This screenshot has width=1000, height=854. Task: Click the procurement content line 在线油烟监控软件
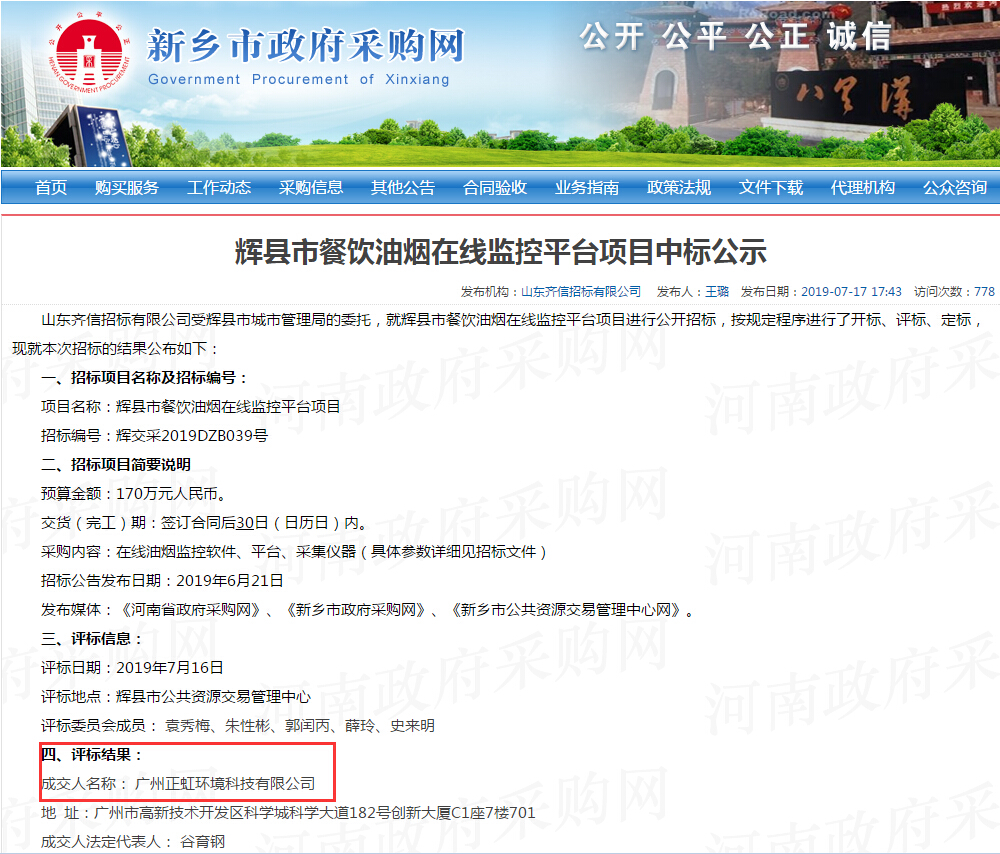pyautogui.click(x=295, y=552)
